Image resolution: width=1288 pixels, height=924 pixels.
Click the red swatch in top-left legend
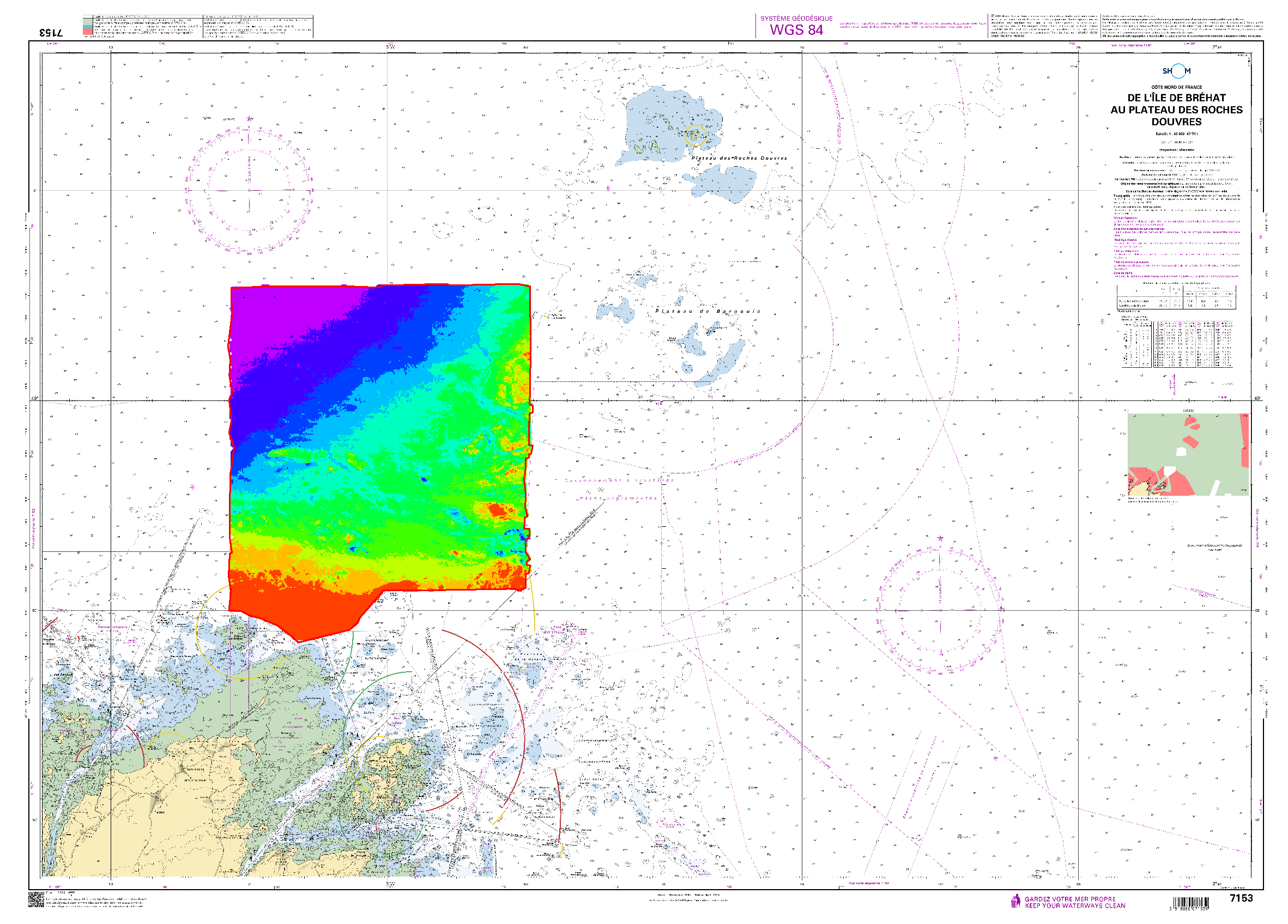tap(87, 32)
